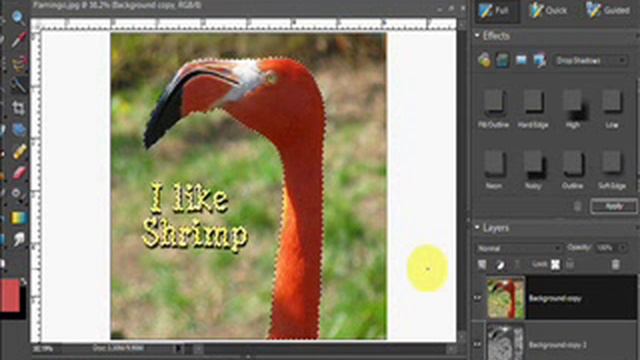Toggle lock all for the layer
Screen dimensions: 640x360
pyautogui.click(x=570, y=264)
